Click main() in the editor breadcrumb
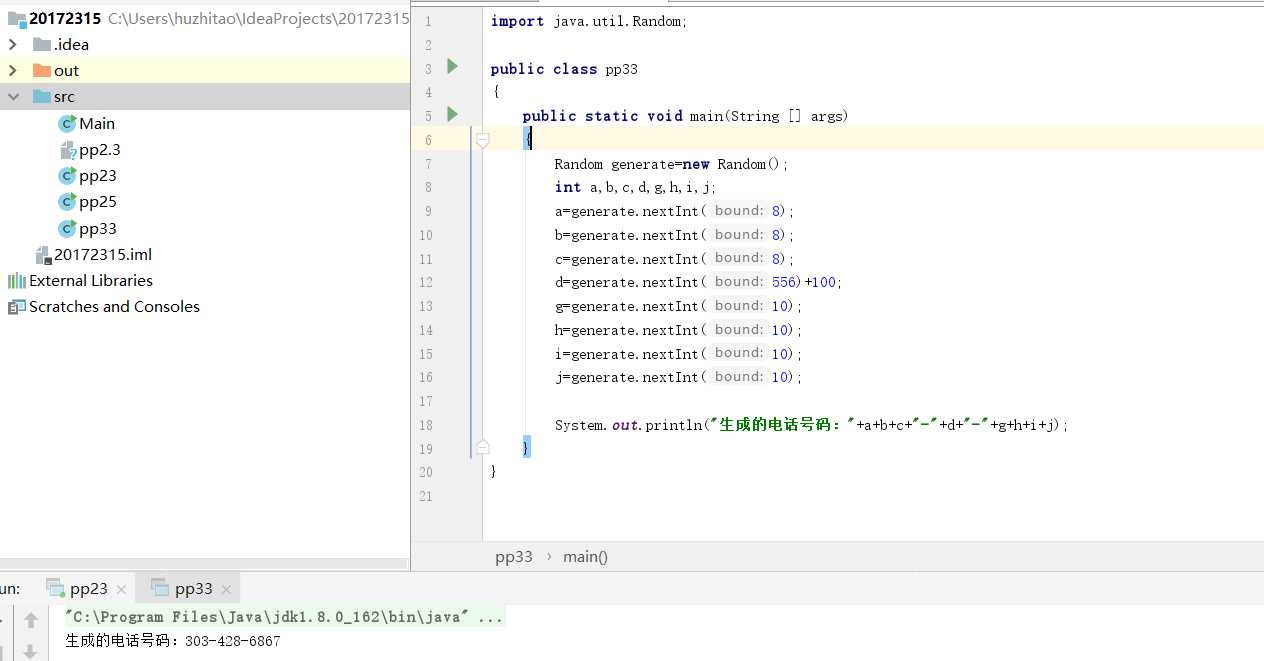 (x=585, y=557)
